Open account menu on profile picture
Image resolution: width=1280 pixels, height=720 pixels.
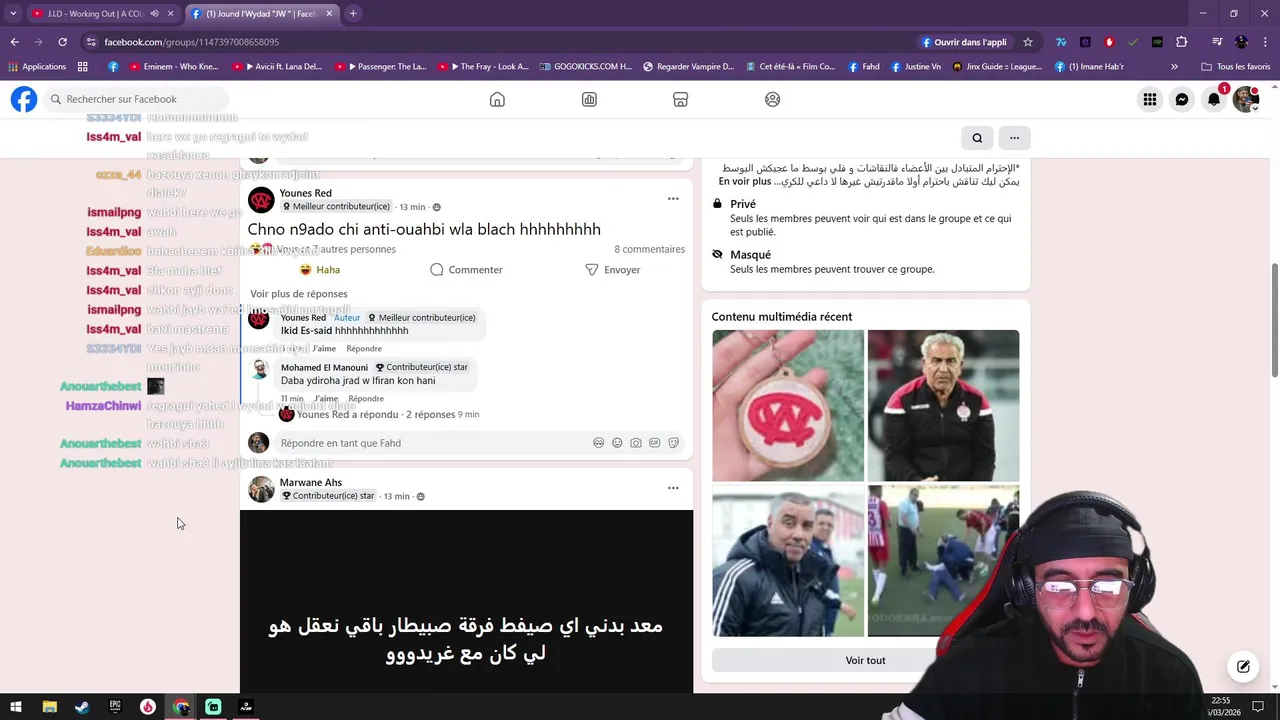tap(1245, 99)
